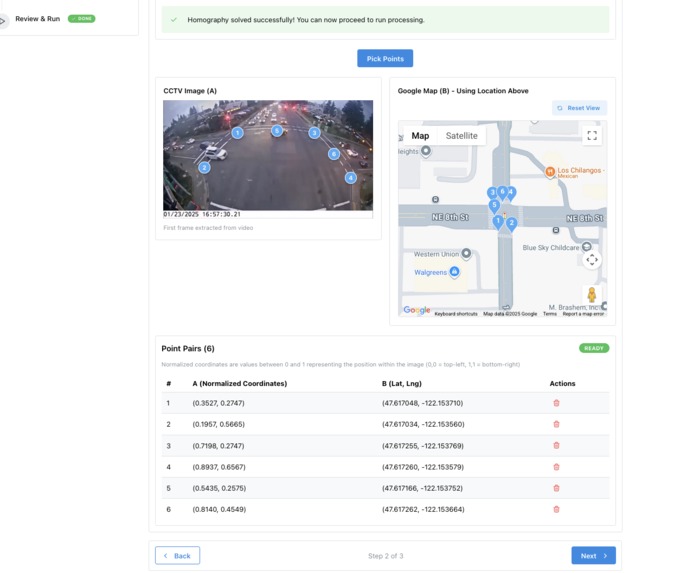Click the CCTV image frame thumbnail
The height and width of the screenshot is (573, 693).
tap(268, 159)
